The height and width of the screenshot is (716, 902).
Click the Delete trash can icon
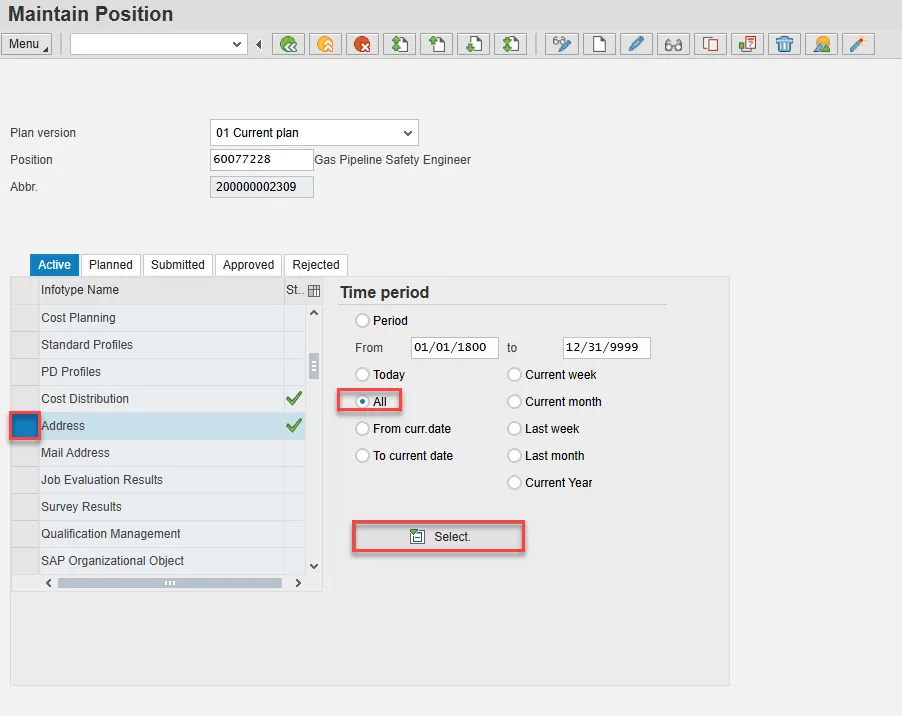coord(785,44)
